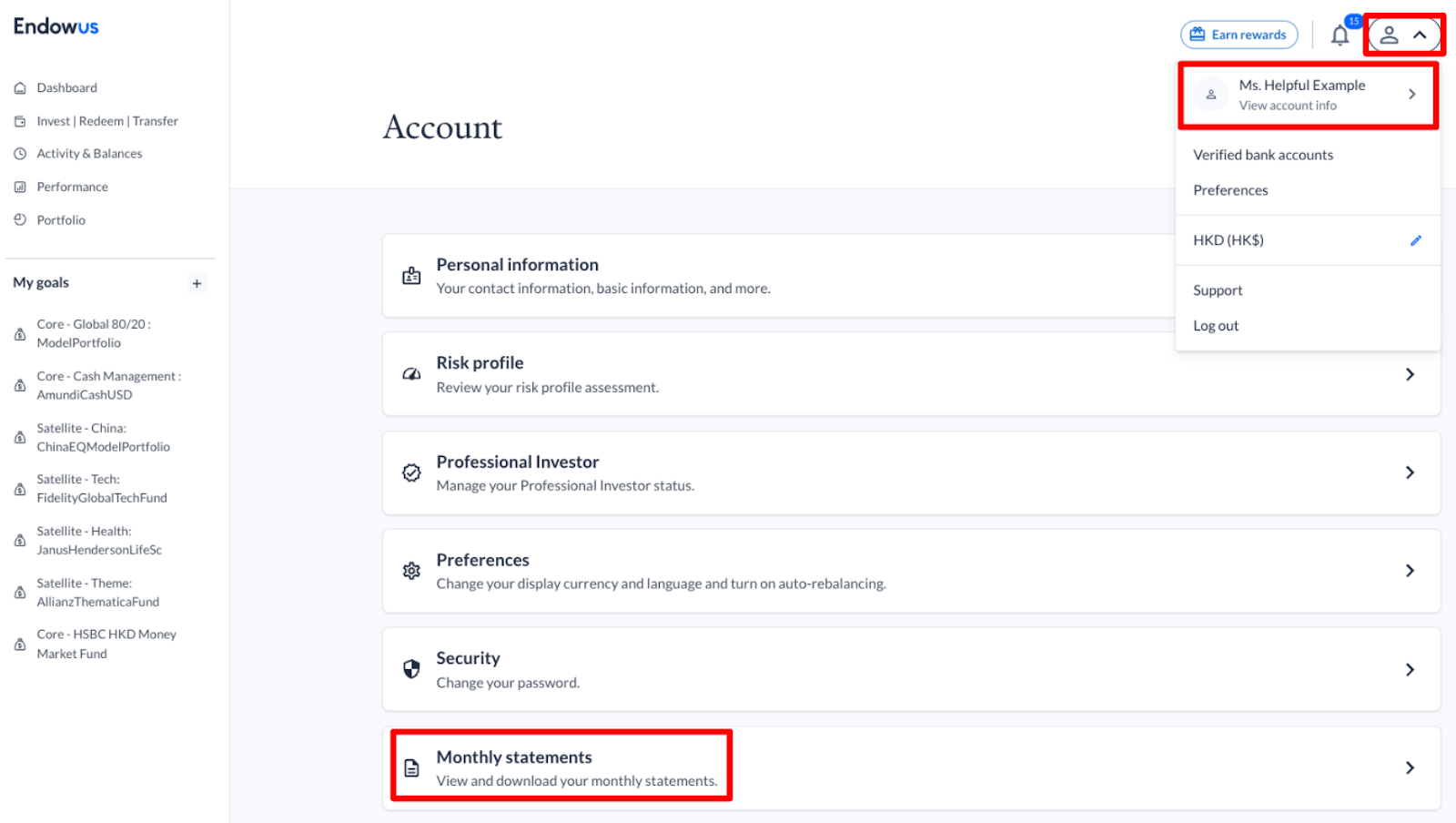1456x823 pixels.
Task: Select the Activity & Balances clock icon
Action: click(x=20, y=153)
